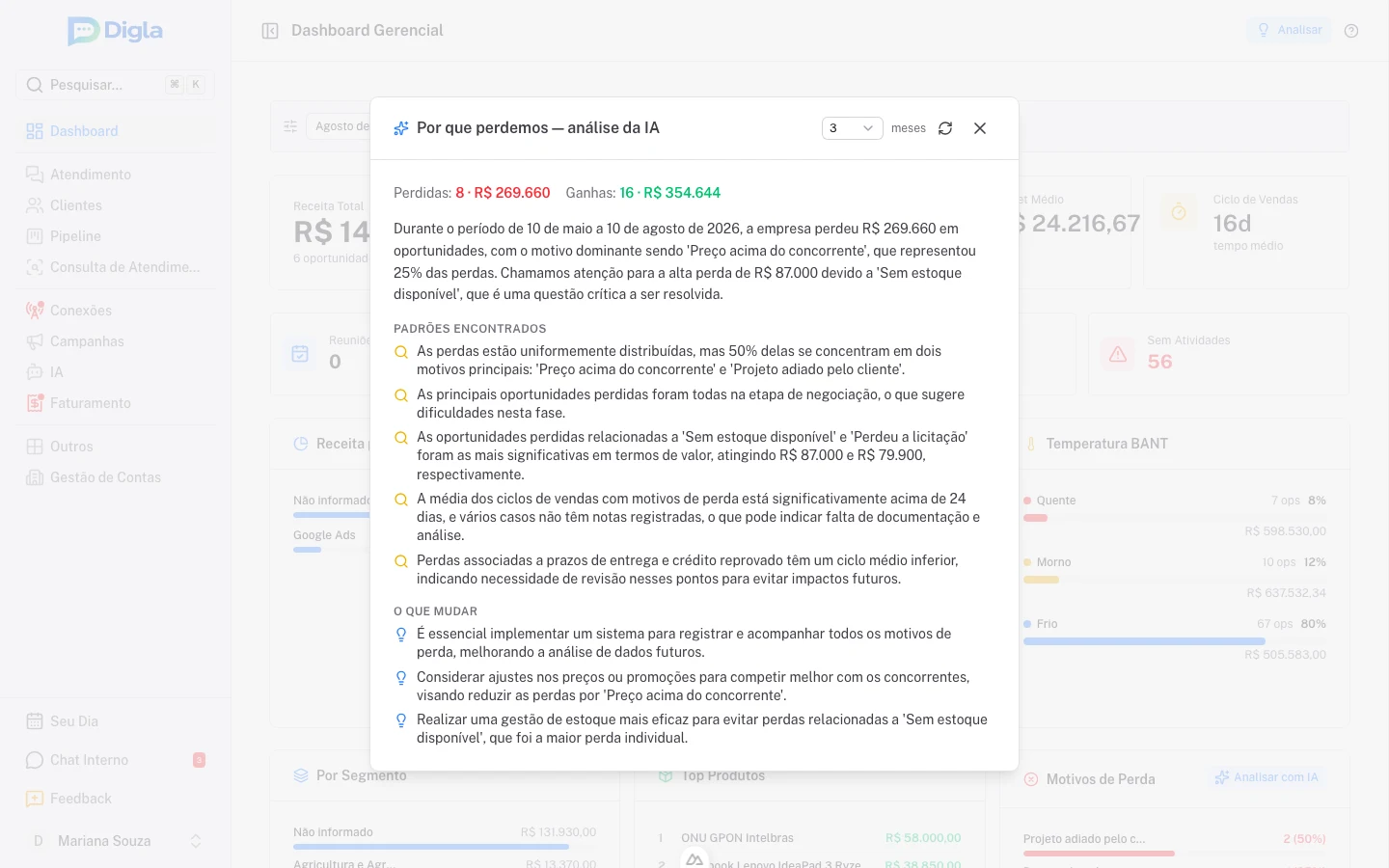This screenshot has width=1389, height=868.
Task: Open Clientes section
Action: pos(116,205)
